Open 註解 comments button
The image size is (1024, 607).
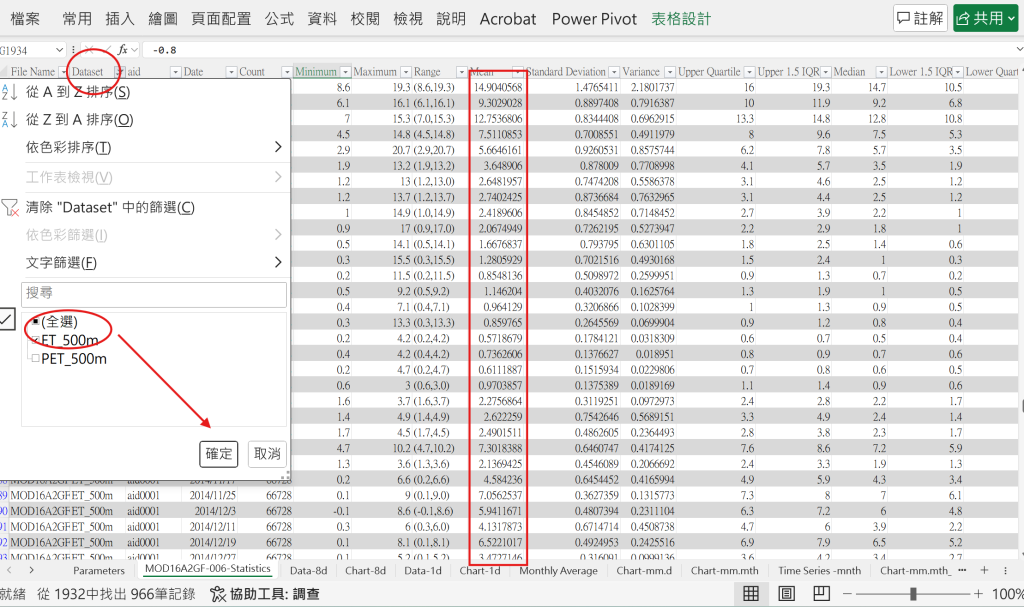[920, 18]
